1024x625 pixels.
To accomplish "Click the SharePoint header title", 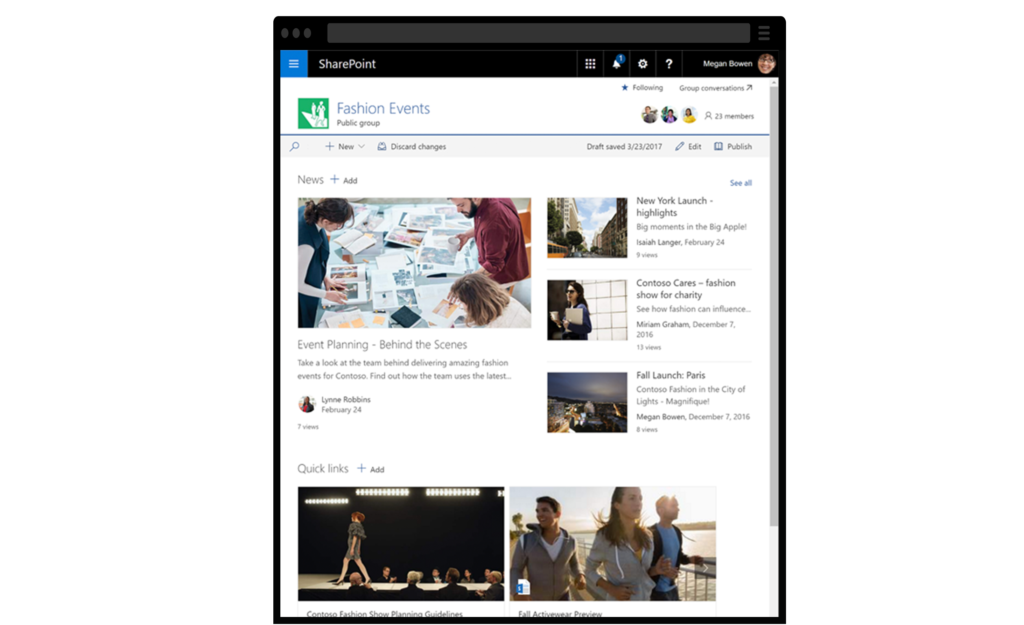I will pyautogui.click(x=347, y=64).
